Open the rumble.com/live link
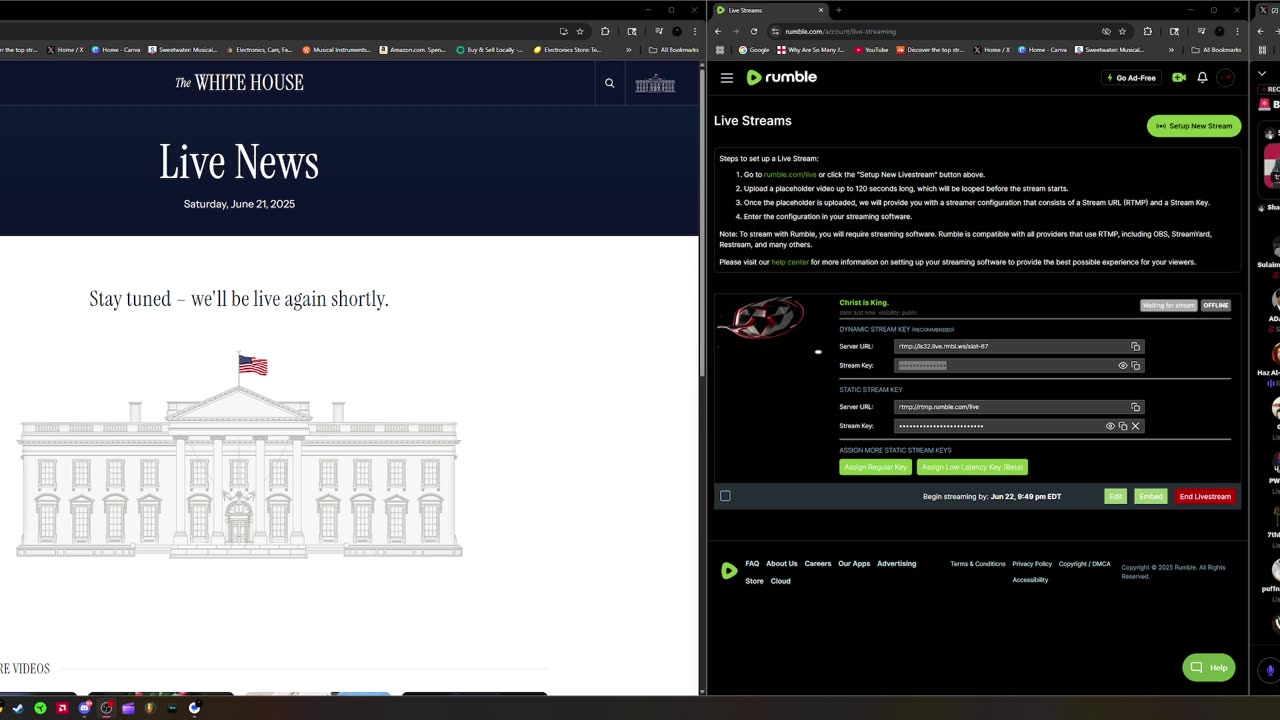This screenshot has width=1280, height=720. coord(790,174)
